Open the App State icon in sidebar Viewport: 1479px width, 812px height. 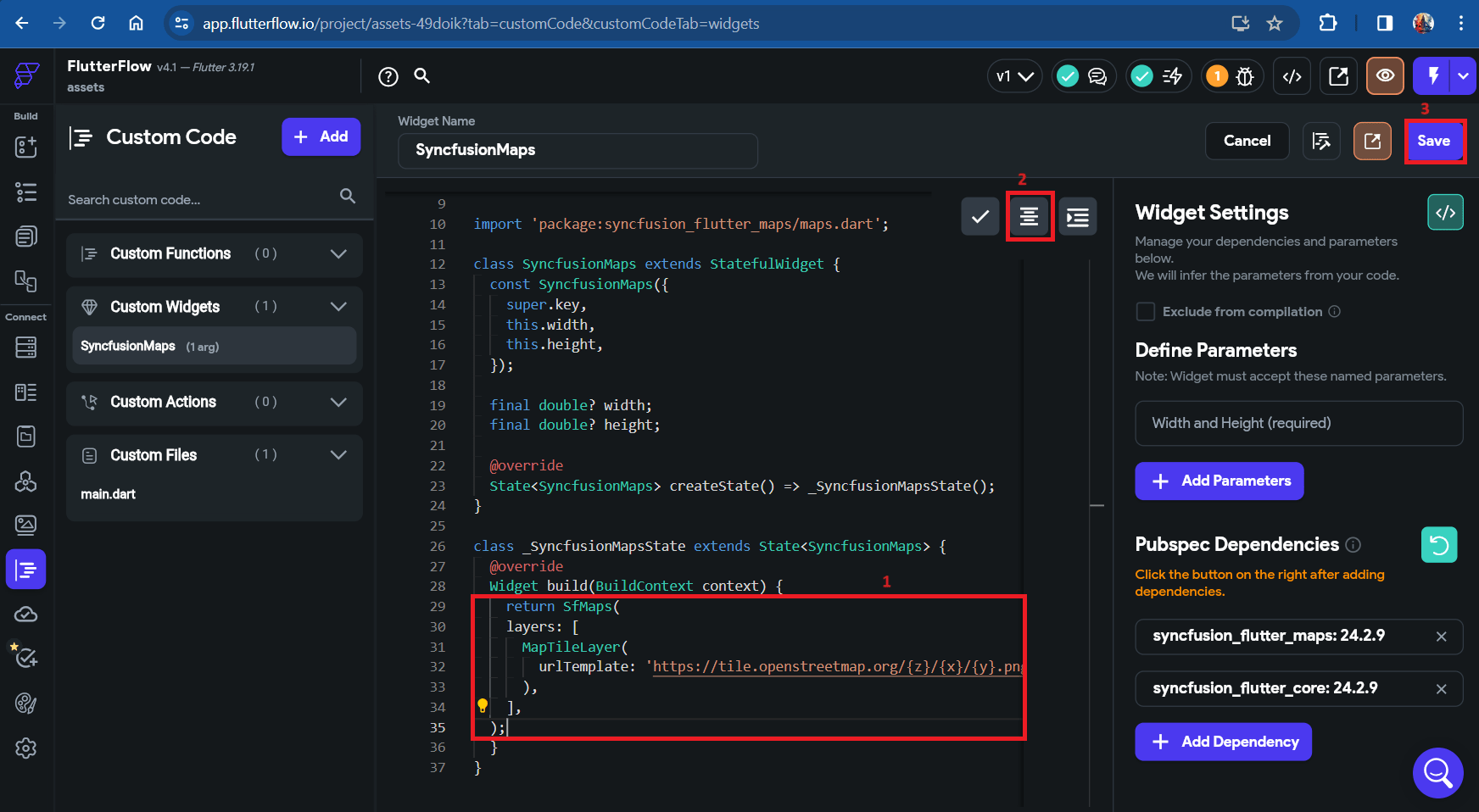click(26, 437)
